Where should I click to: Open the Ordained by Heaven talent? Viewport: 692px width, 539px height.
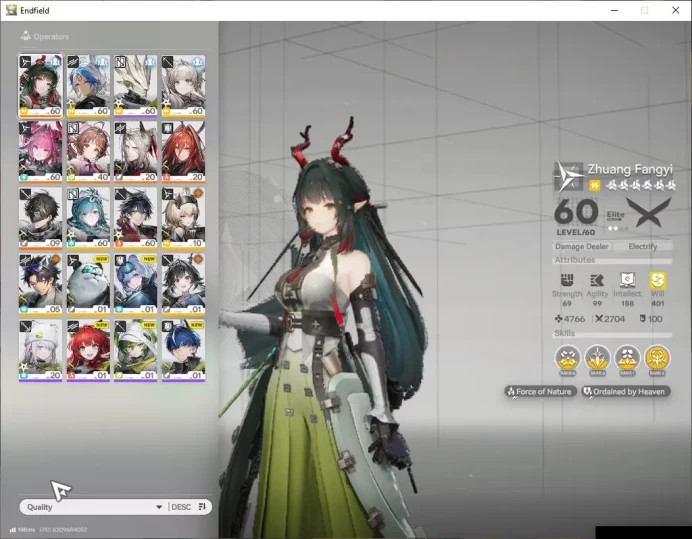[x=626, y=392]
